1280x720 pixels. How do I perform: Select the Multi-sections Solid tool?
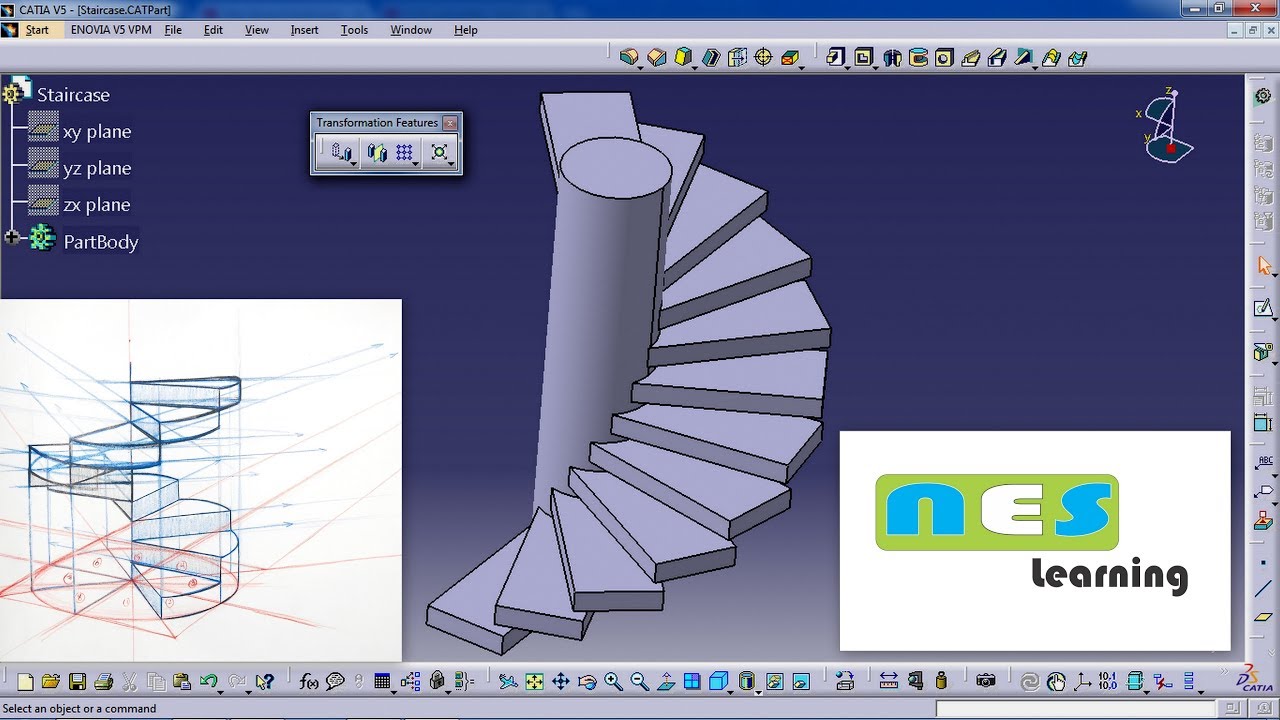point(1050,58)
